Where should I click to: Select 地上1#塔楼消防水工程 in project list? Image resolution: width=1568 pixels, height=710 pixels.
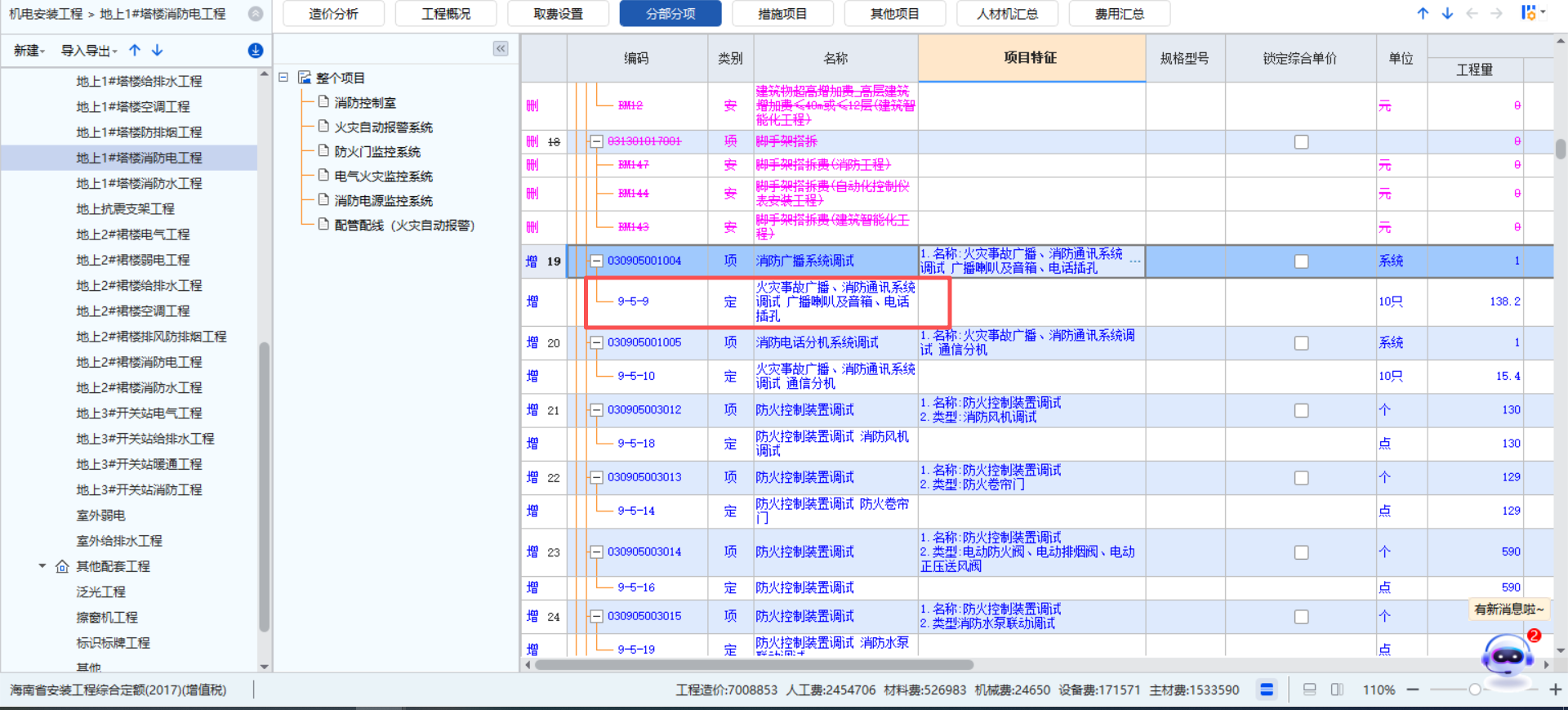pos(139,183)
